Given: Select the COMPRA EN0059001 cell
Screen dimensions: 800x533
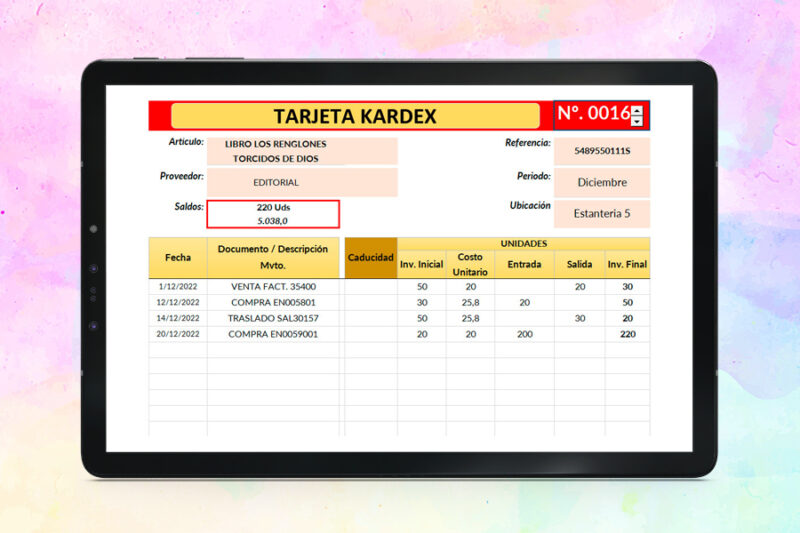Looking at the screenshot, I should click(273, 334).
